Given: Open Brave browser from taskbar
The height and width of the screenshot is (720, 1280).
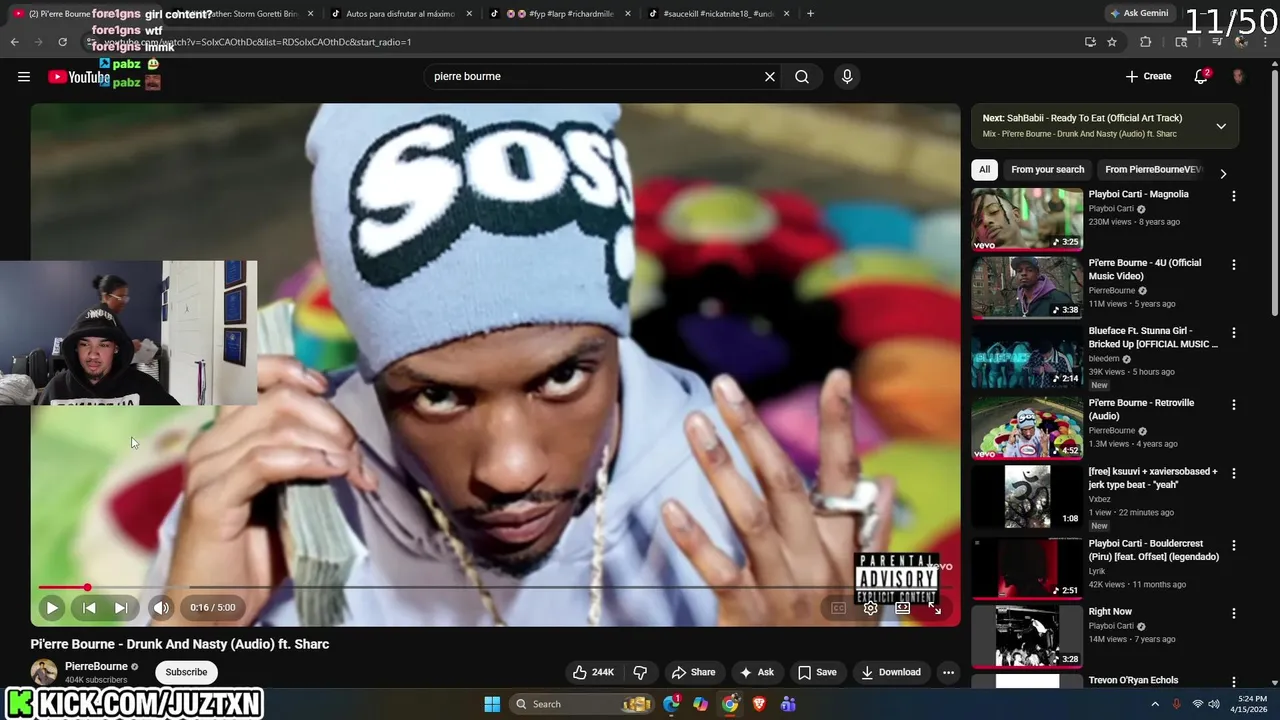Looking at the screenshot, I should click(759, 704).
